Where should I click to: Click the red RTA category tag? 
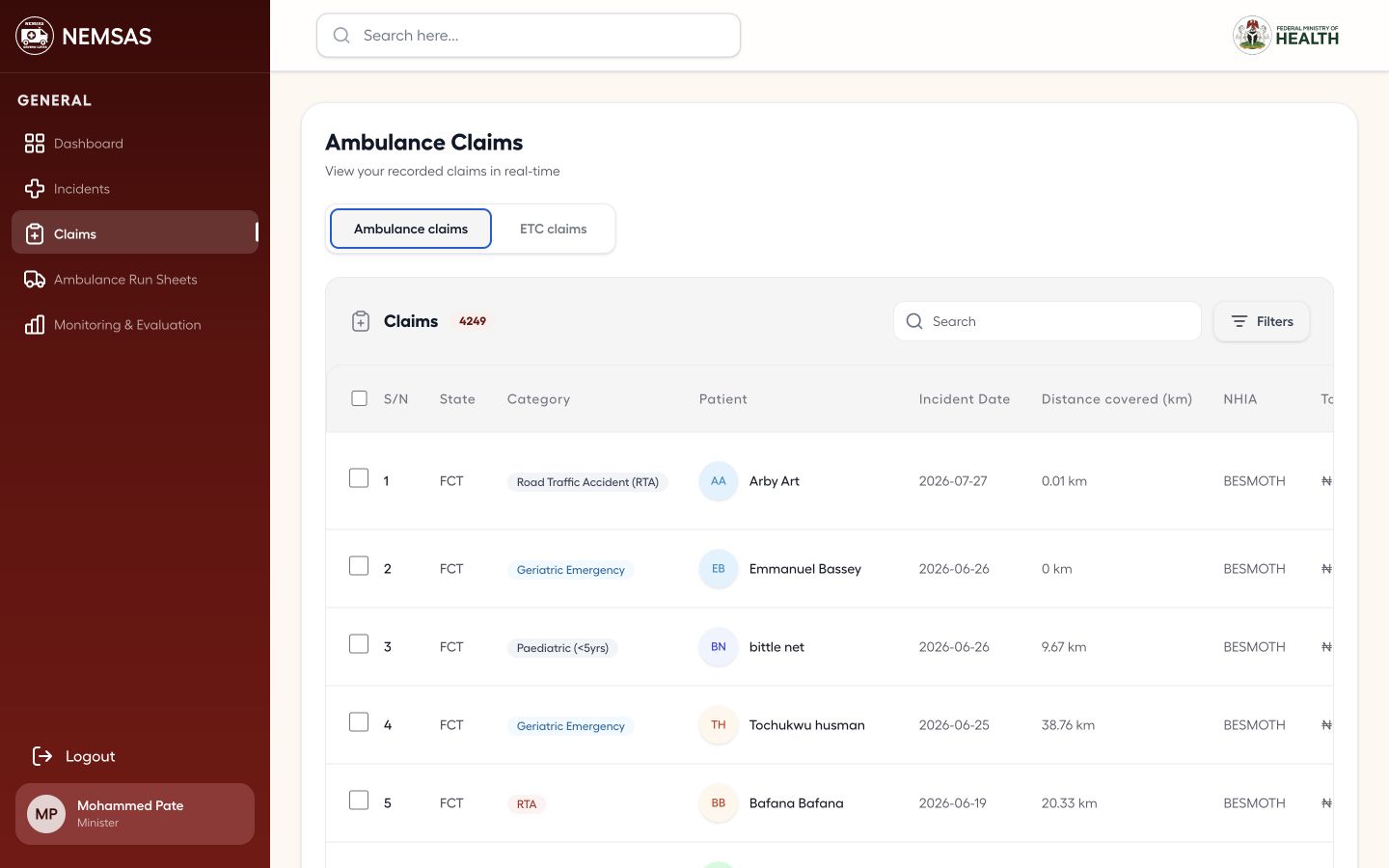coord(527,804)
